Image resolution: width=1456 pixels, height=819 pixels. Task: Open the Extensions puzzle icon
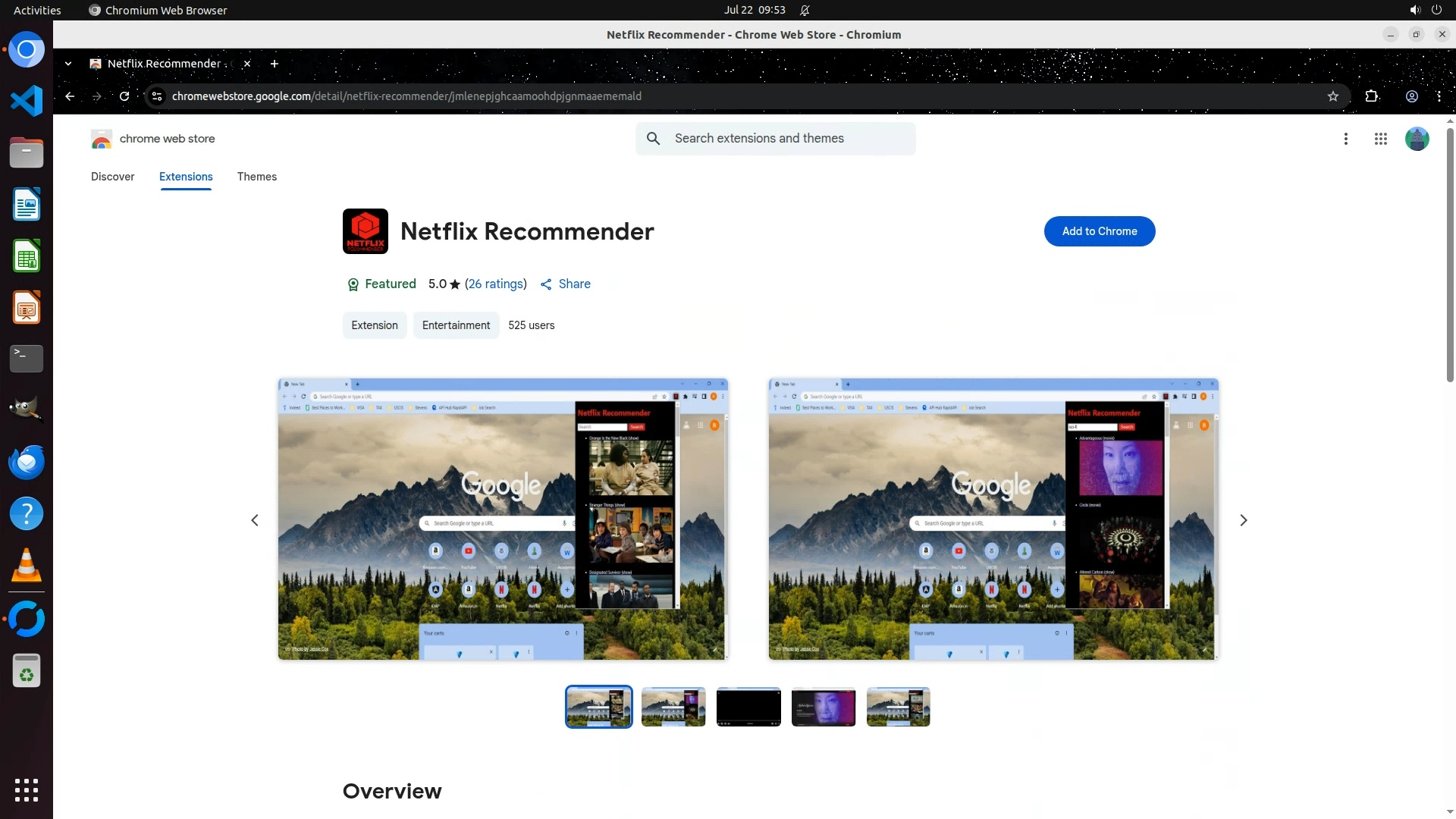pyautogui.click(x=1371, y=96)
